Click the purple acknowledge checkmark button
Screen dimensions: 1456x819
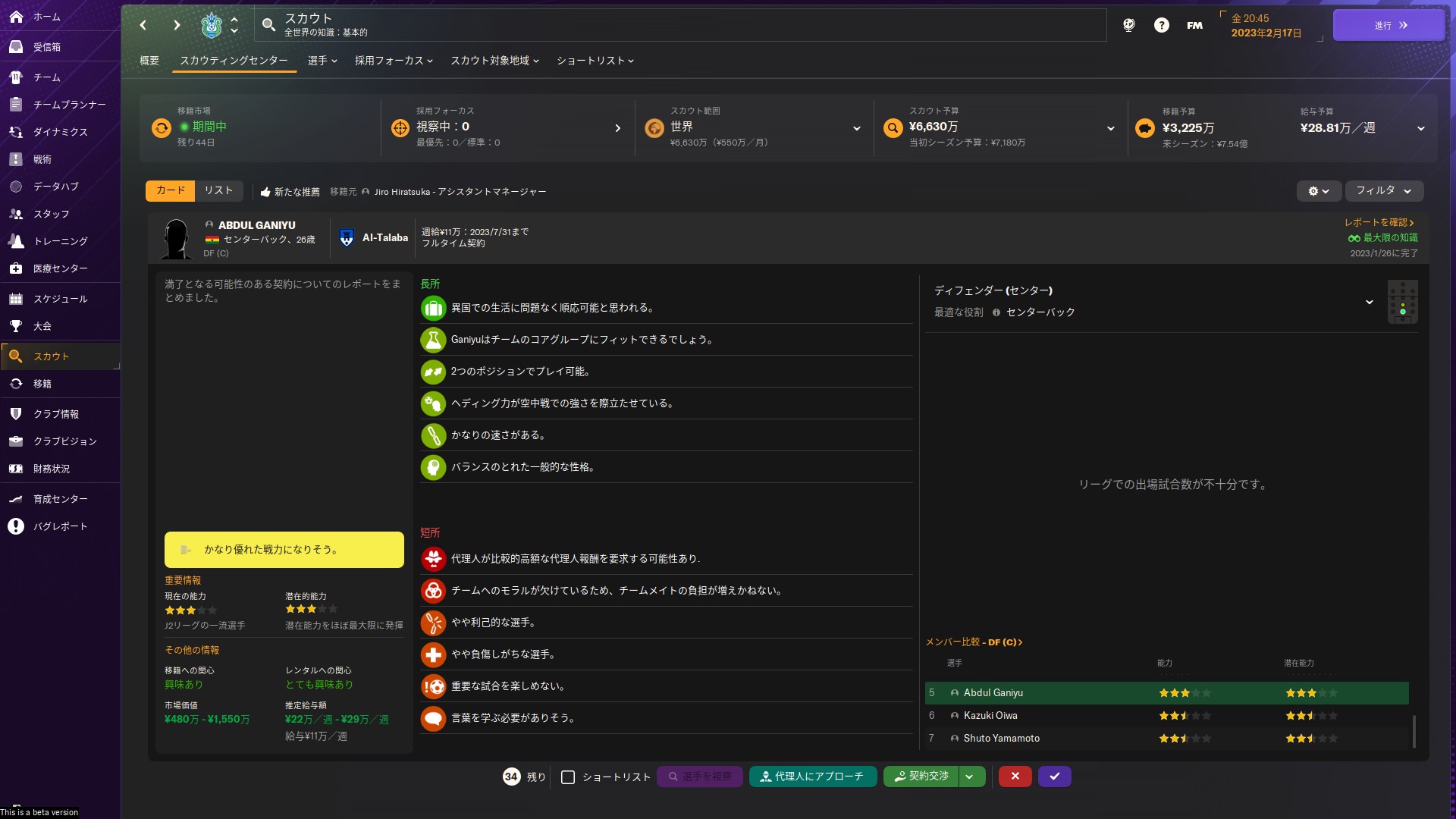pyautogui.click(x=1054, y=776)
